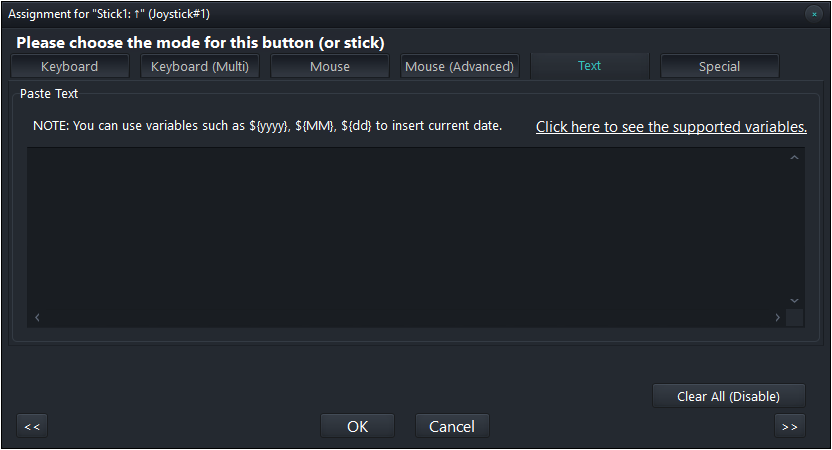Close the Assignment dialog window
Screen dimensions: 832x450
pyautogui.click(x=814, y=14)
